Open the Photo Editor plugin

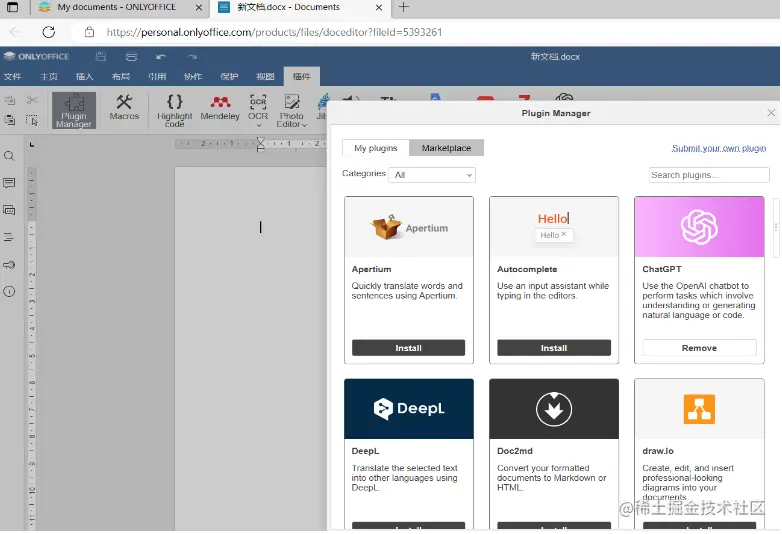[x=292, y=111]
